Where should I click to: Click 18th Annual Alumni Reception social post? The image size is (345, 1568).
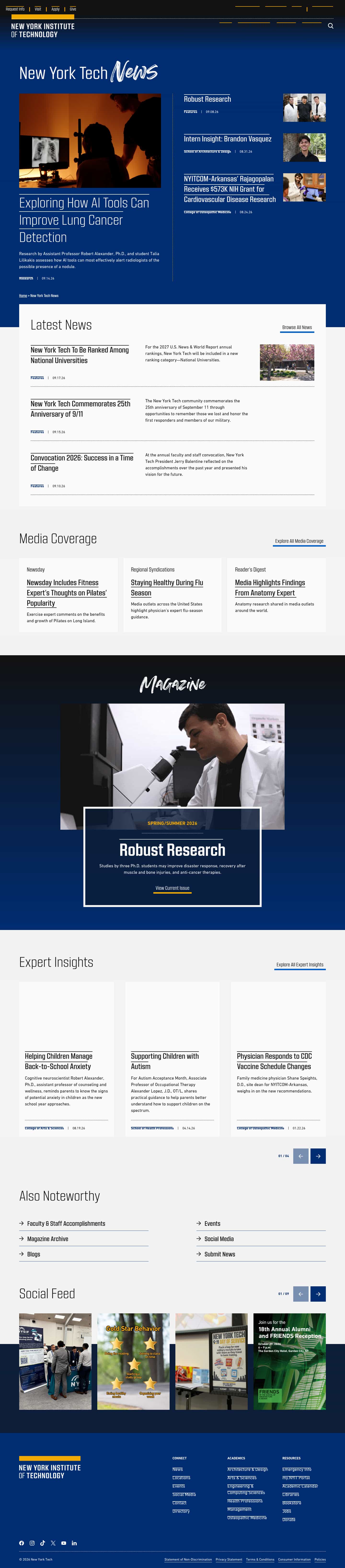click(289, 1362)
